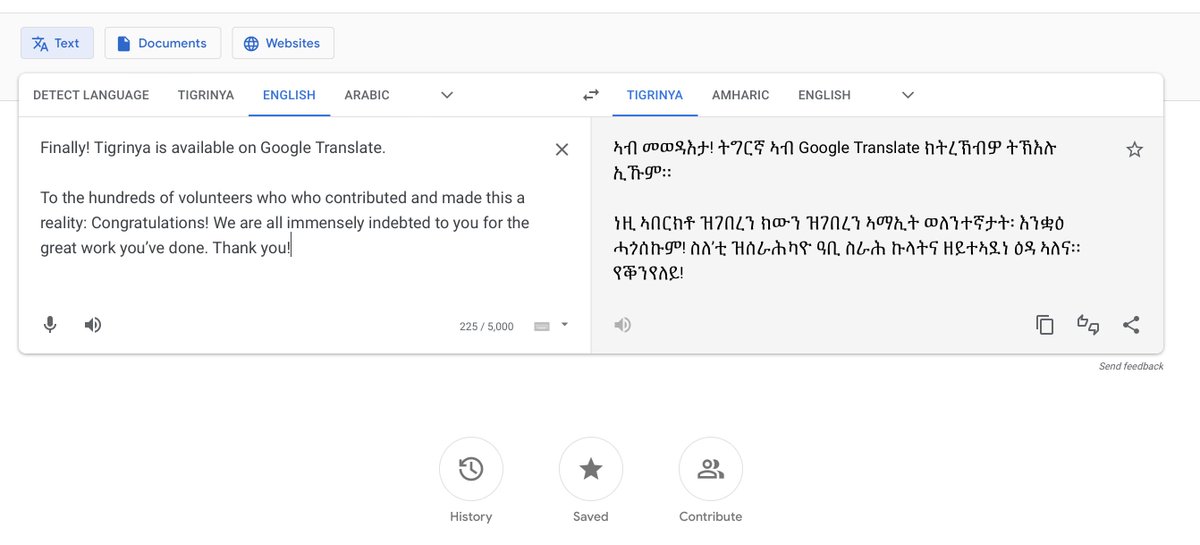The height and width of the screenshot is (545, 1200).
Task: Choose Detect Language as source
Action: 91,95
